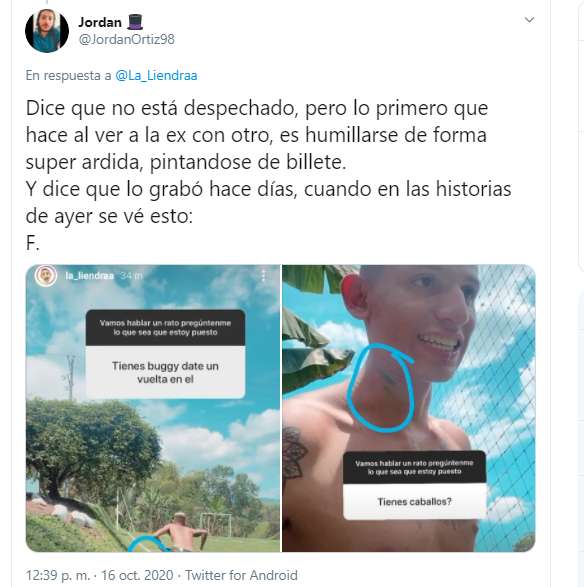
Task: Open the story three-dot menu icon
Action: click(264, 276)
